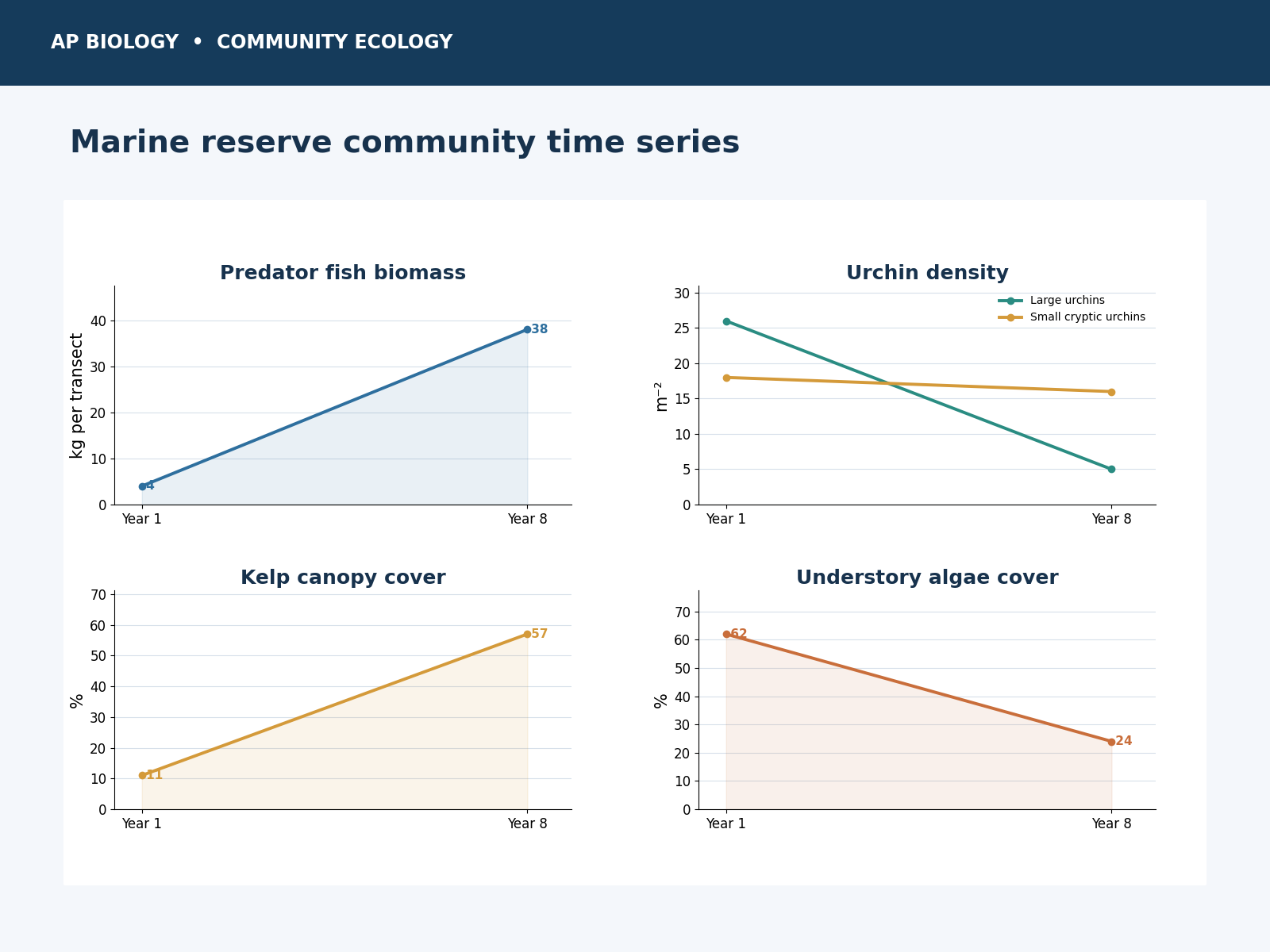Click 'Year 8' label under Predator fish biomass

click(527, 519)
